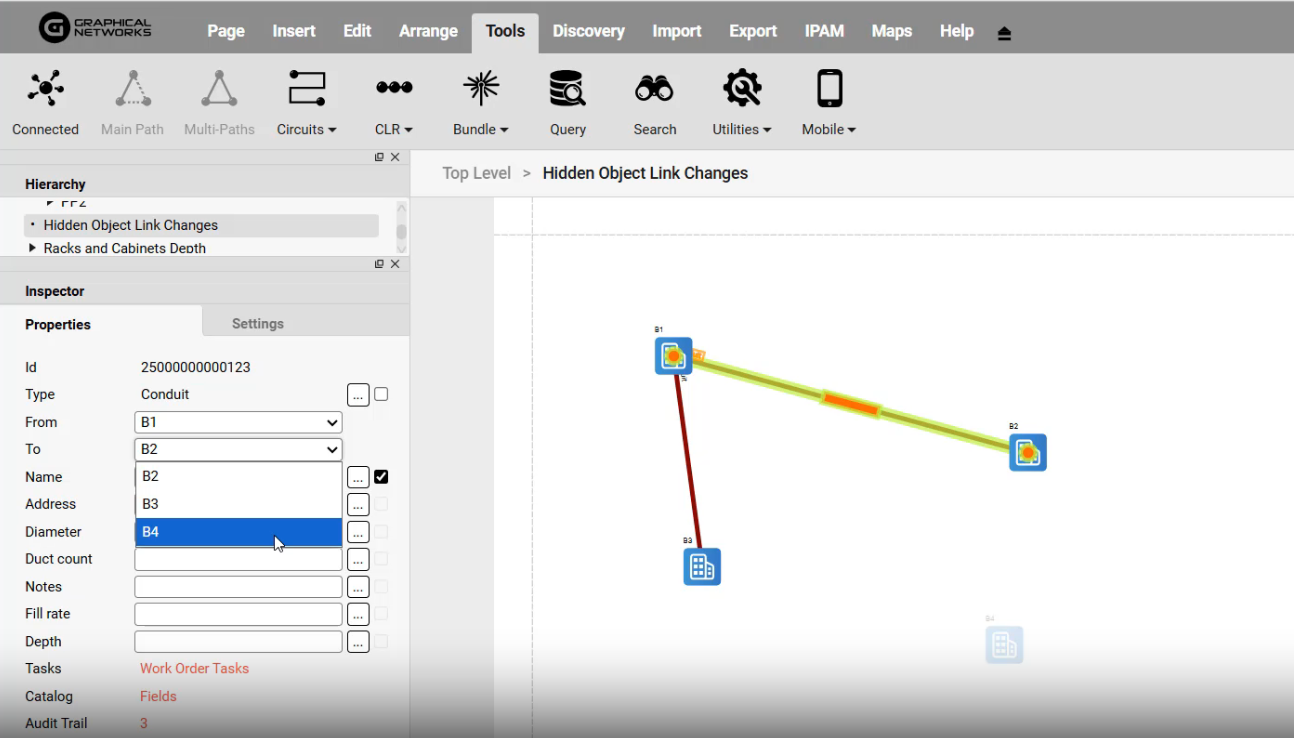Open the Audit Trail 3 link
The height and width of the screenshot is (738, 1294).
144,723
